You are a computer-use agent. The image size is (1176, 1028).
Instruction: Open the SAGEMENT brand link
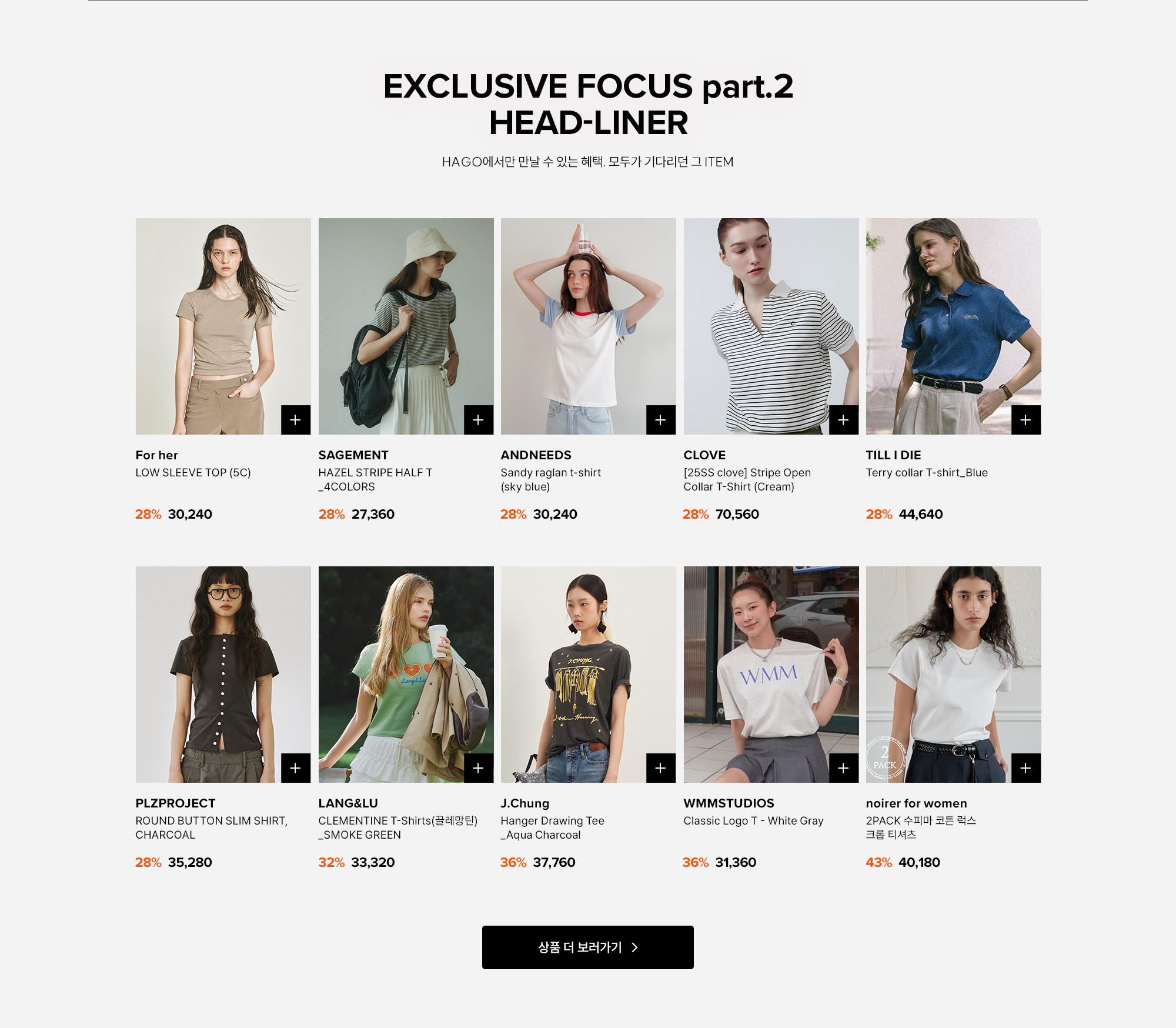353,455
